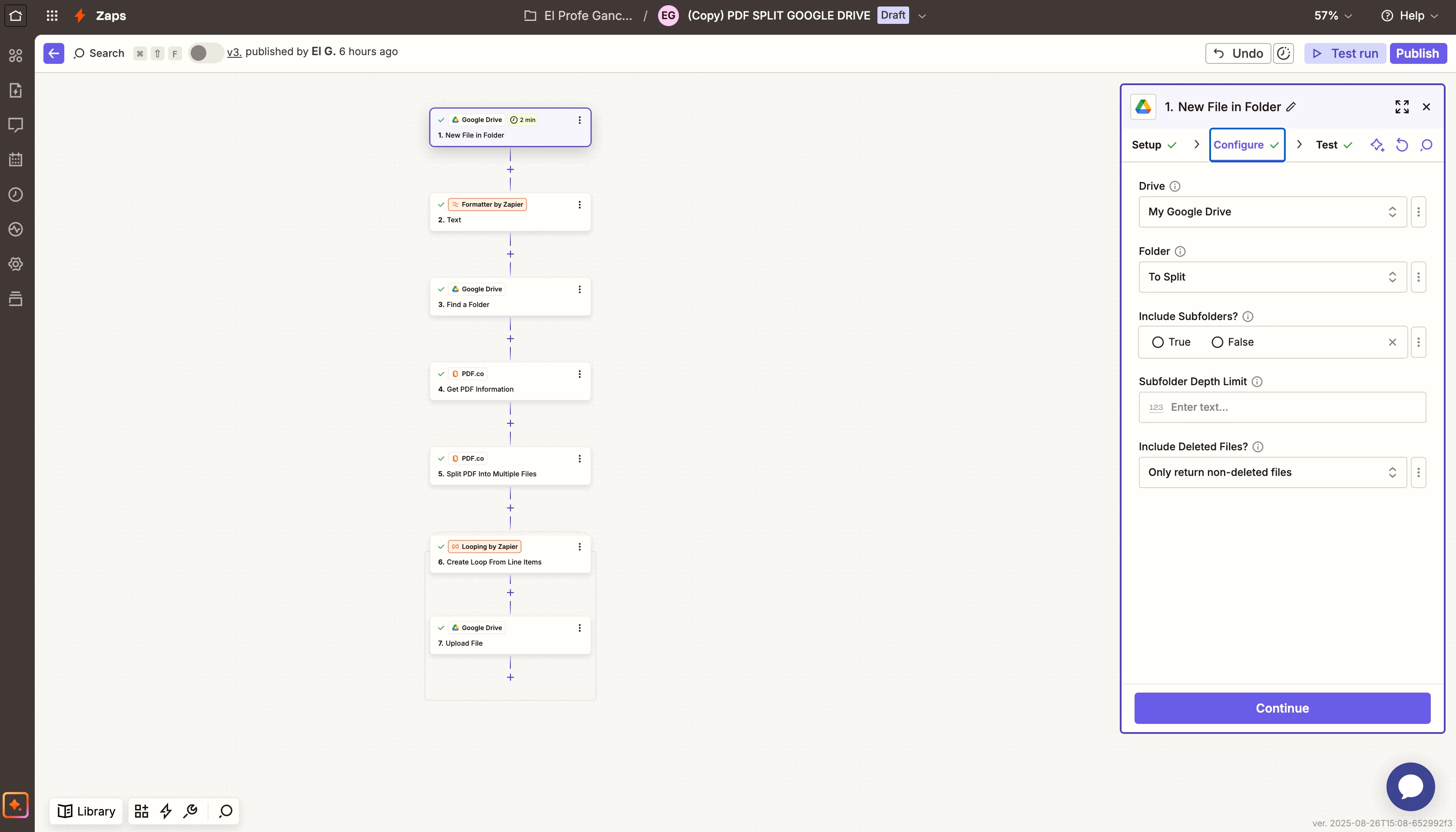1456x832 pixels.
Task: Select step 7 Upload File
Action: [510, 635]
